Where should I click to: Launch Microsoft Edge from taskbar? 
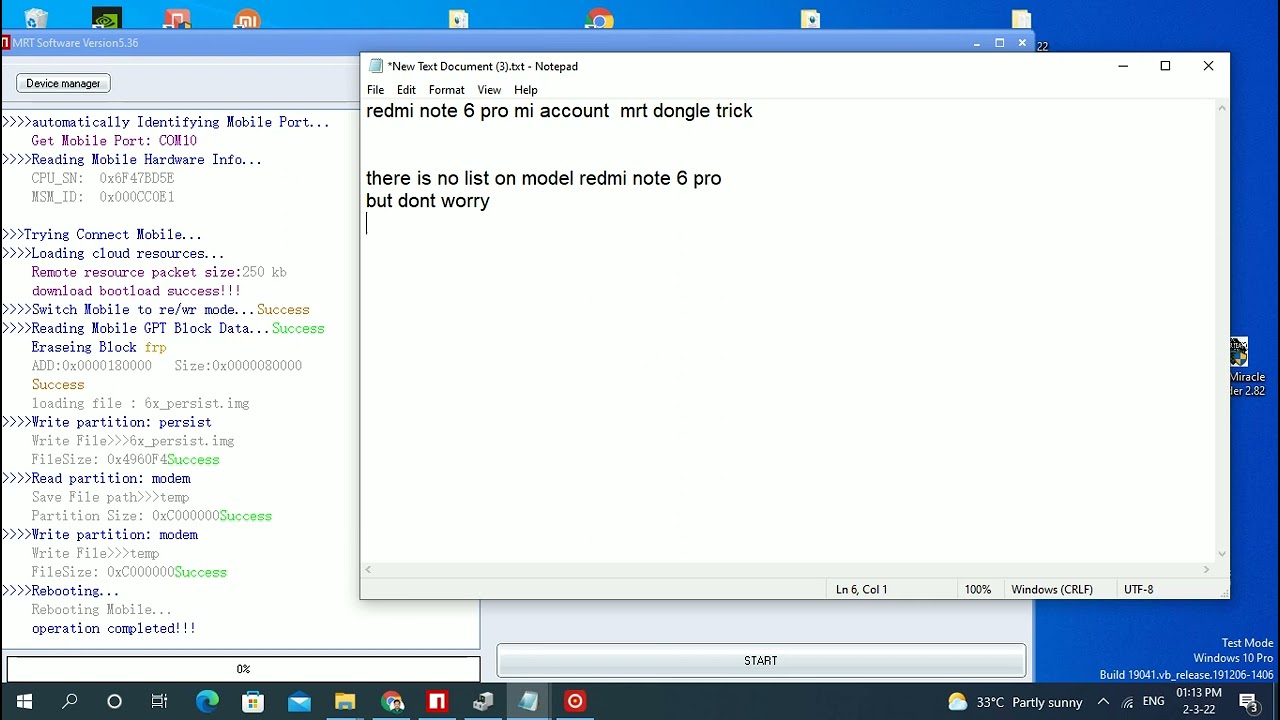(x=207, y=702)
